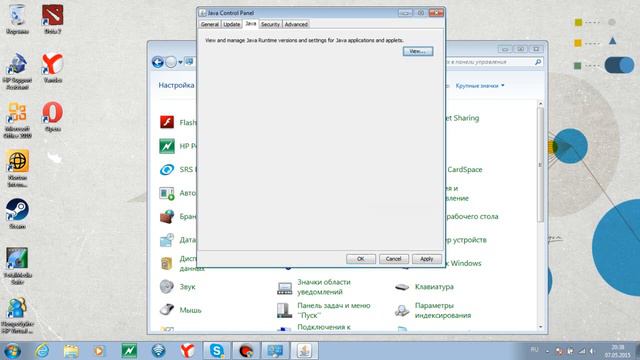The height and width of the screenshot is (360, 640).
Task: Select the two-people messenger desktop shortcut
Action: pyautogui.click(x=17, y=315)
